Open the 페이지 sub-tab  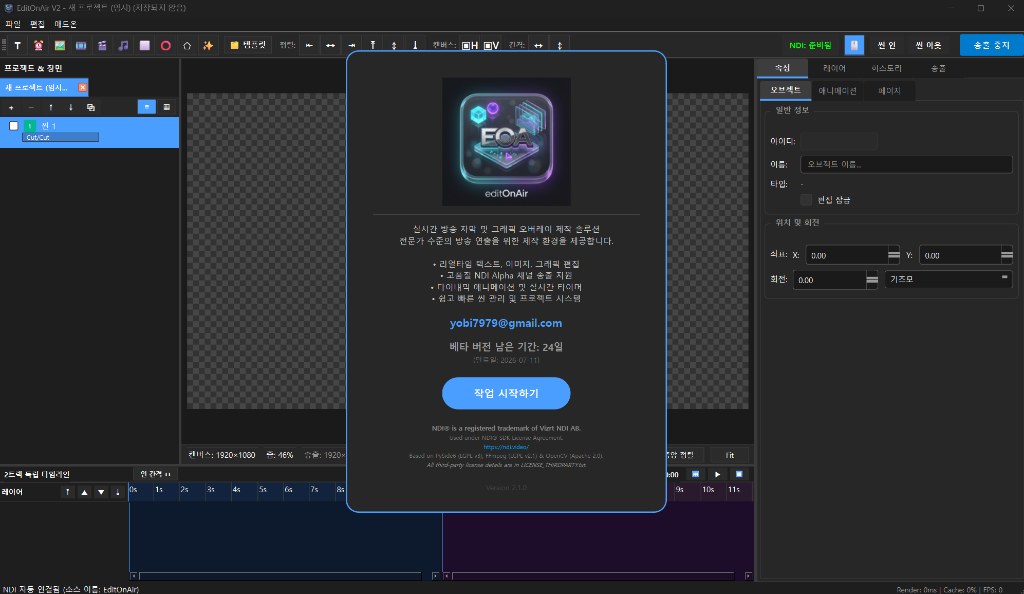pos(889,91)
